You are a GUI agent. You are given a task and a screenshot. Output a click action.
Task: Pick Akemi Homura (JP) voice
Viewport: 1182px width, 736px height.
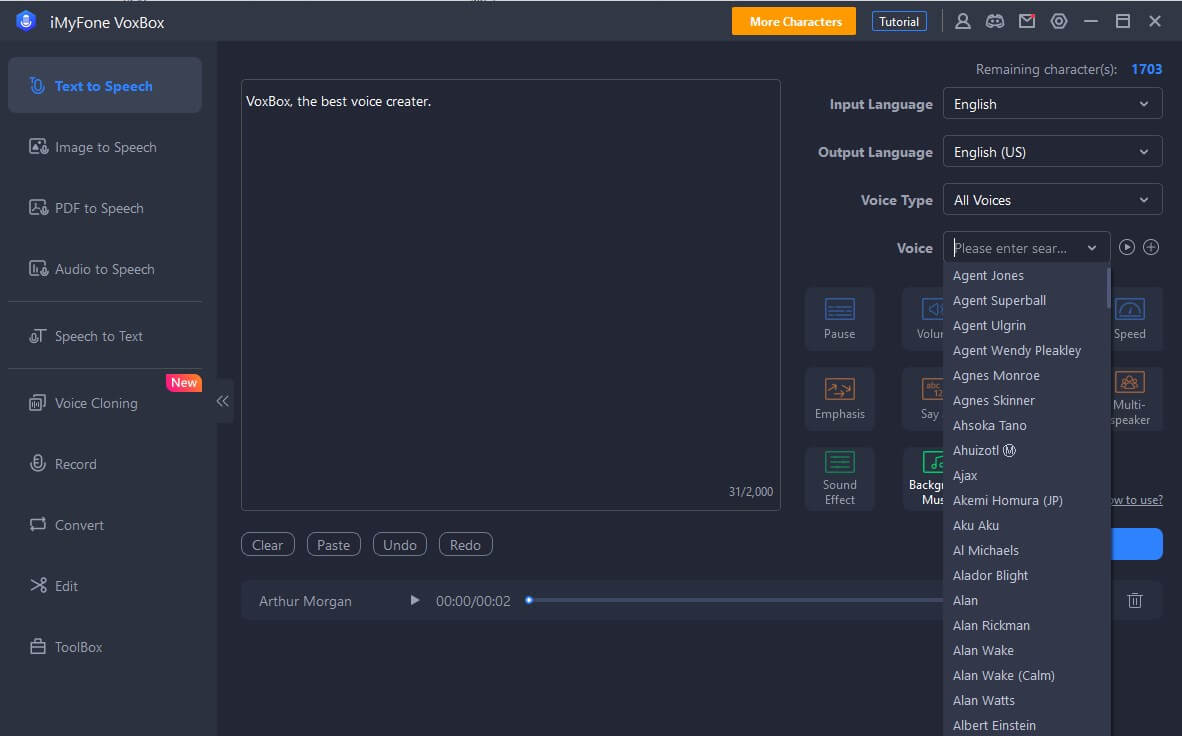click(1025, 500)
